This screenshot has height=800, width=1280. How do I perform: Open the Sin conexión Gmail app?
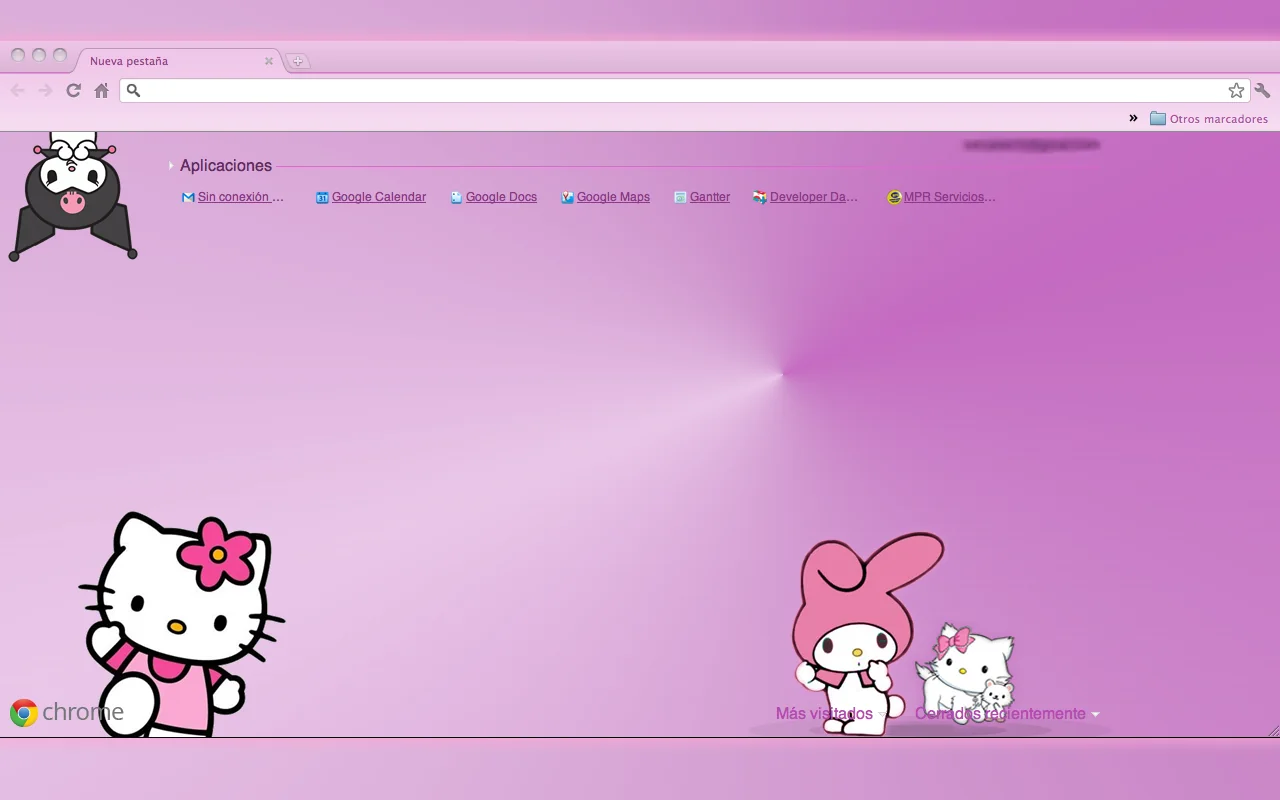click(x=233, y=197)
